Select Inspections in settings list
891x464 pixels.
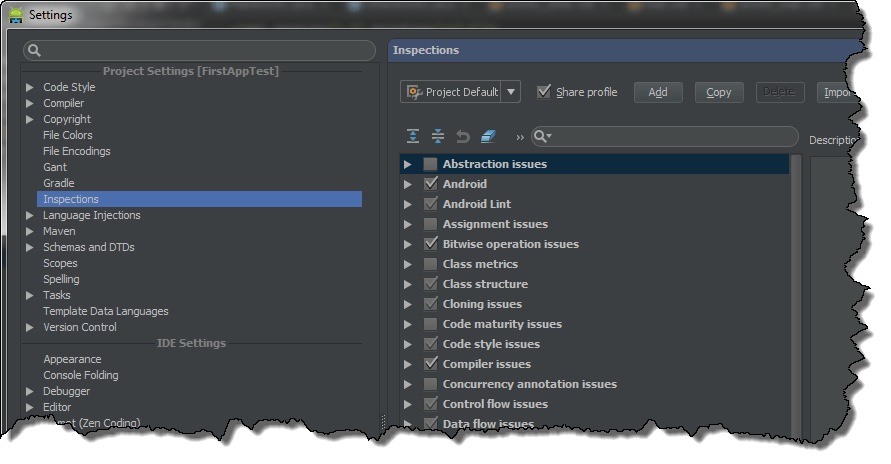(199, 199)
